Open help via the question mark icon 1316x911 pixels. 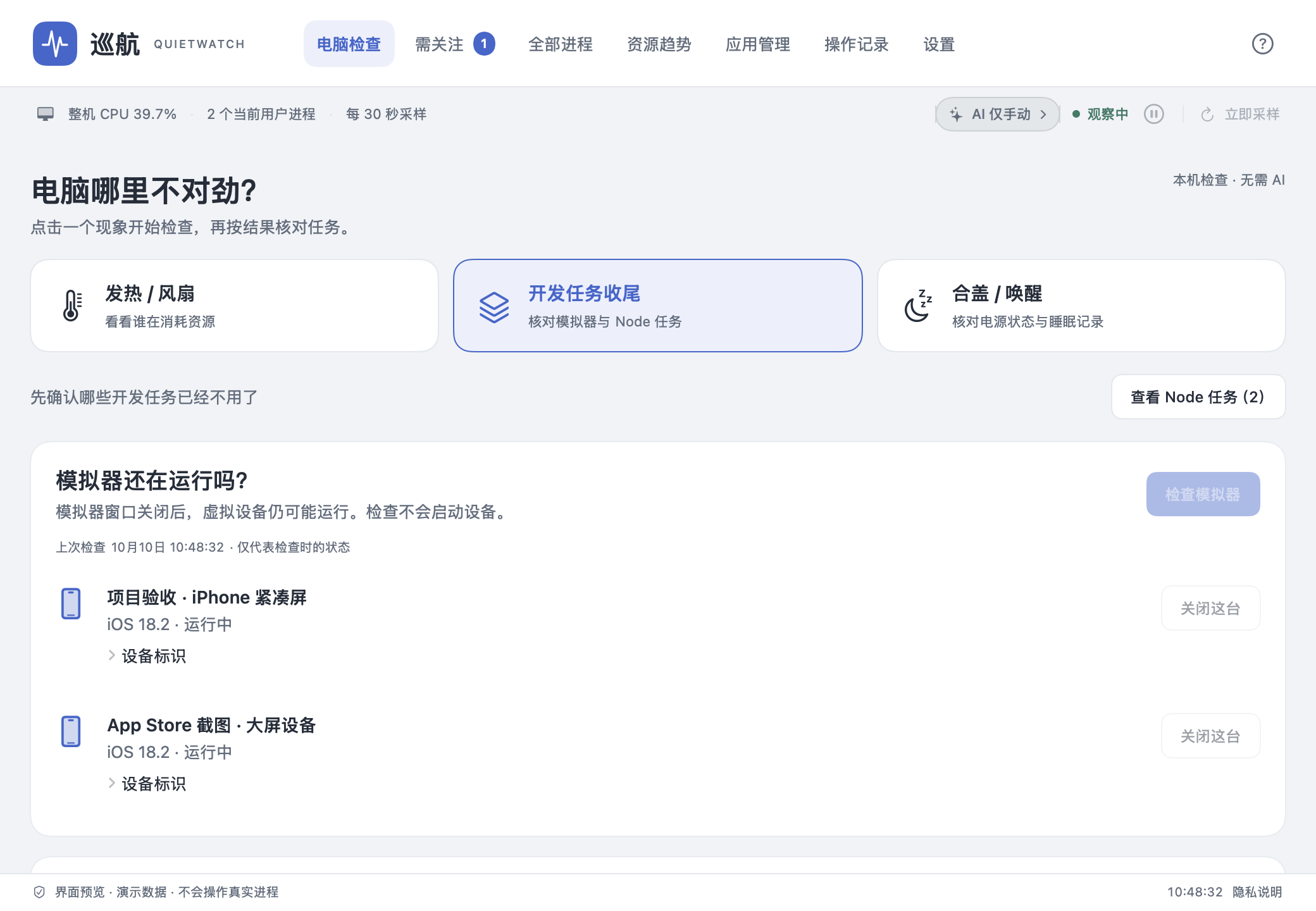click(x=1262, y=44)
